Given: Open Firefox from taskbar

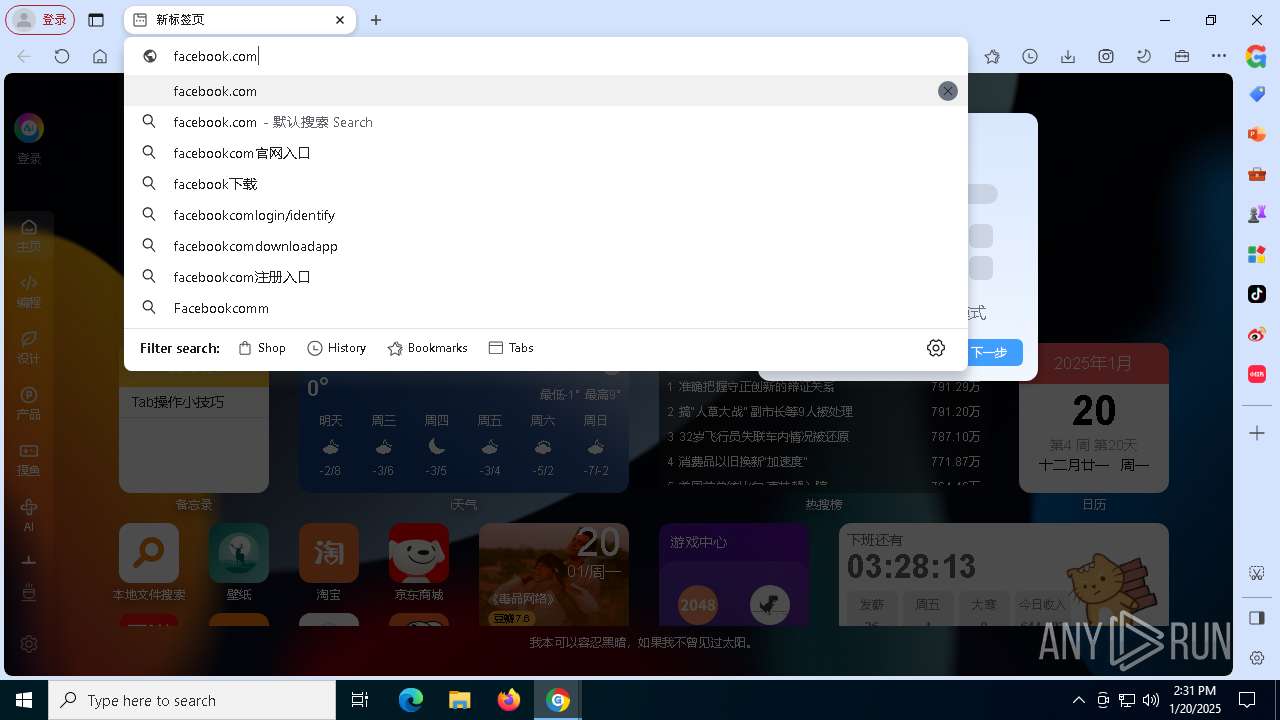Looking at the screenshot, I should tap(509, 700).
